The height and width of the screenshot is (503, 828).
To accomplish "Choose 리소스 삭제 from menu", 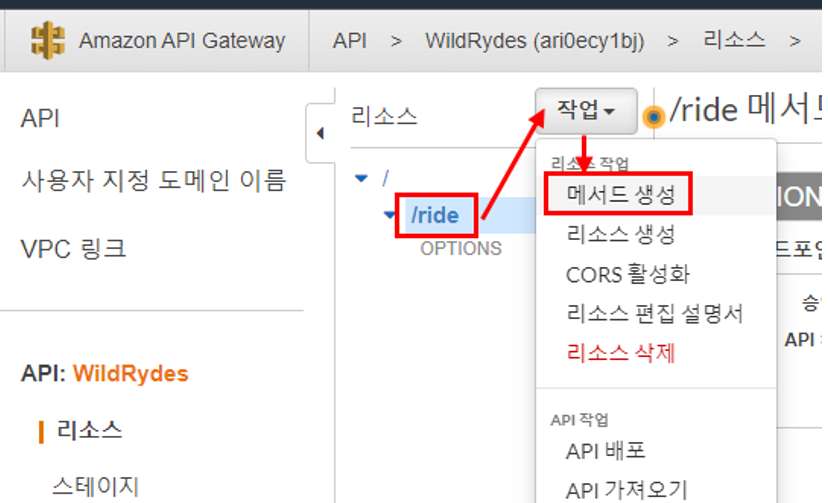I will tap(620, 353).
